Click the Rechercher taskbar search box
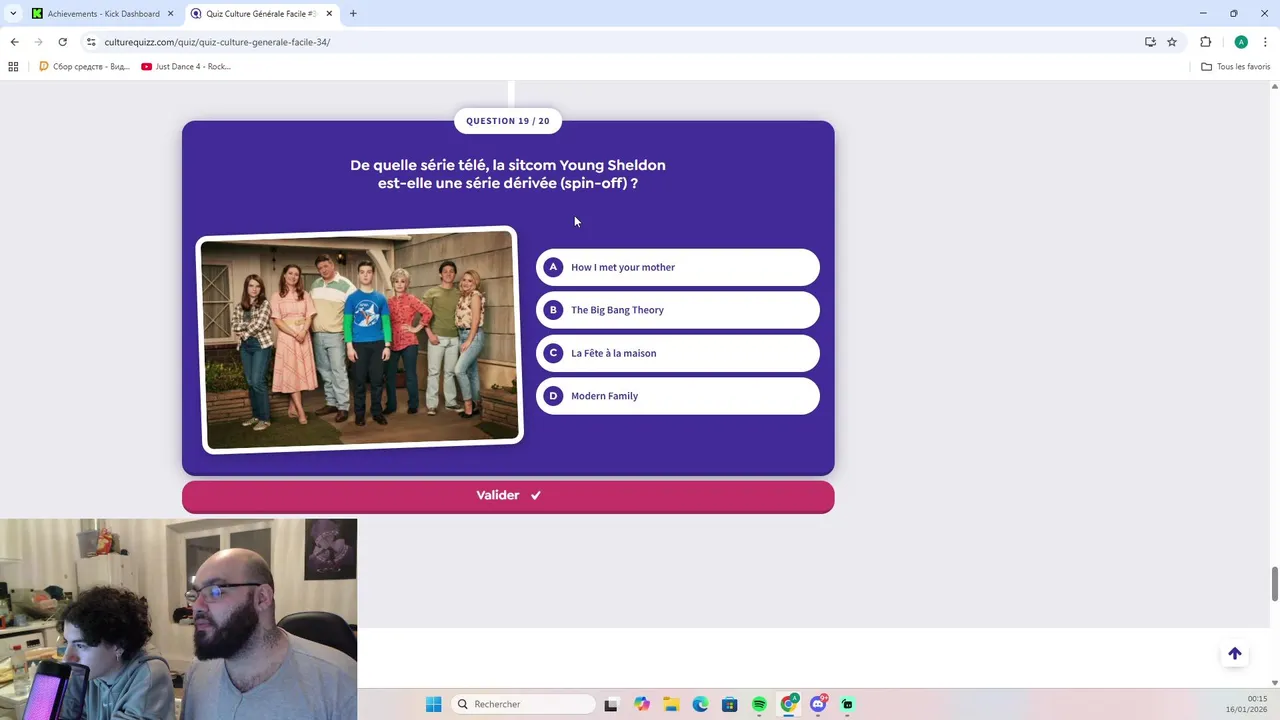Viewport: 1280px width, 720px height. click(522, 704)
